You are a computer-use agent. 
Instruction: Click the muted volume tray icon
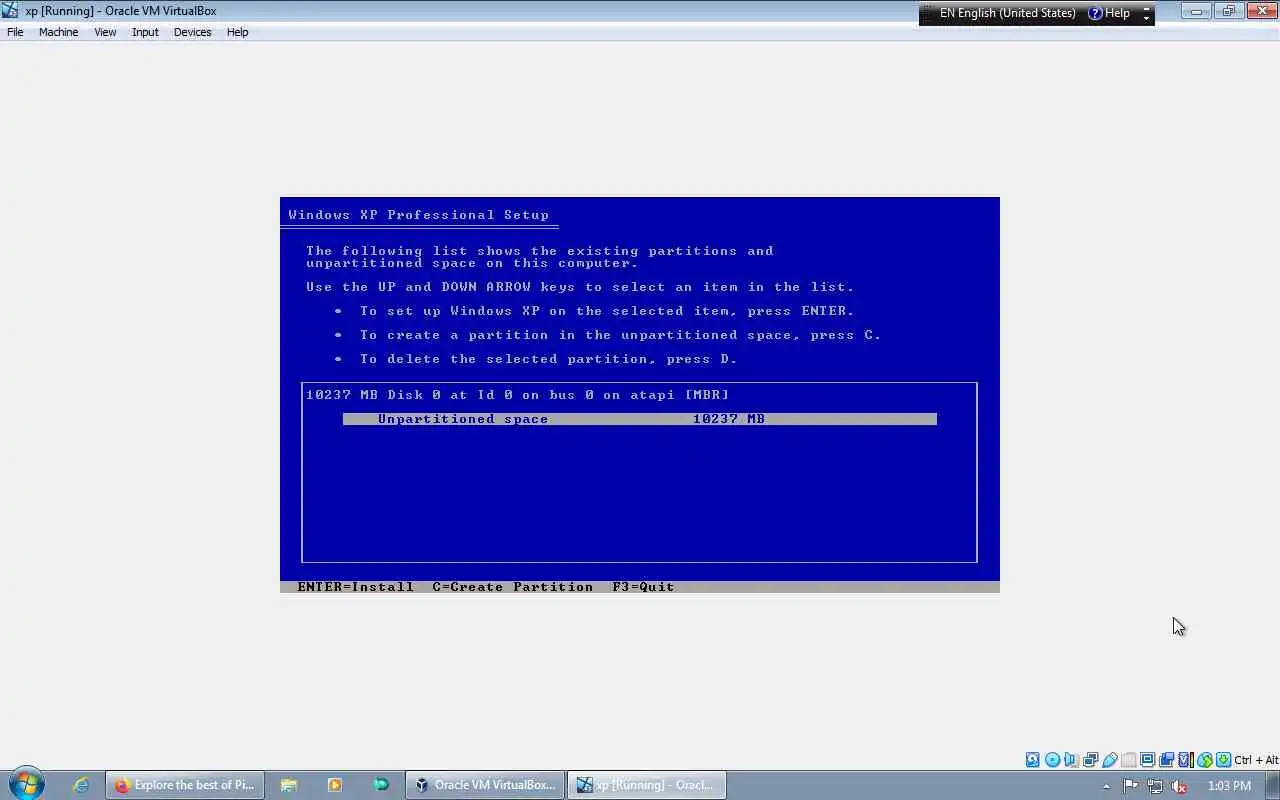click(x=1179, y=786)
